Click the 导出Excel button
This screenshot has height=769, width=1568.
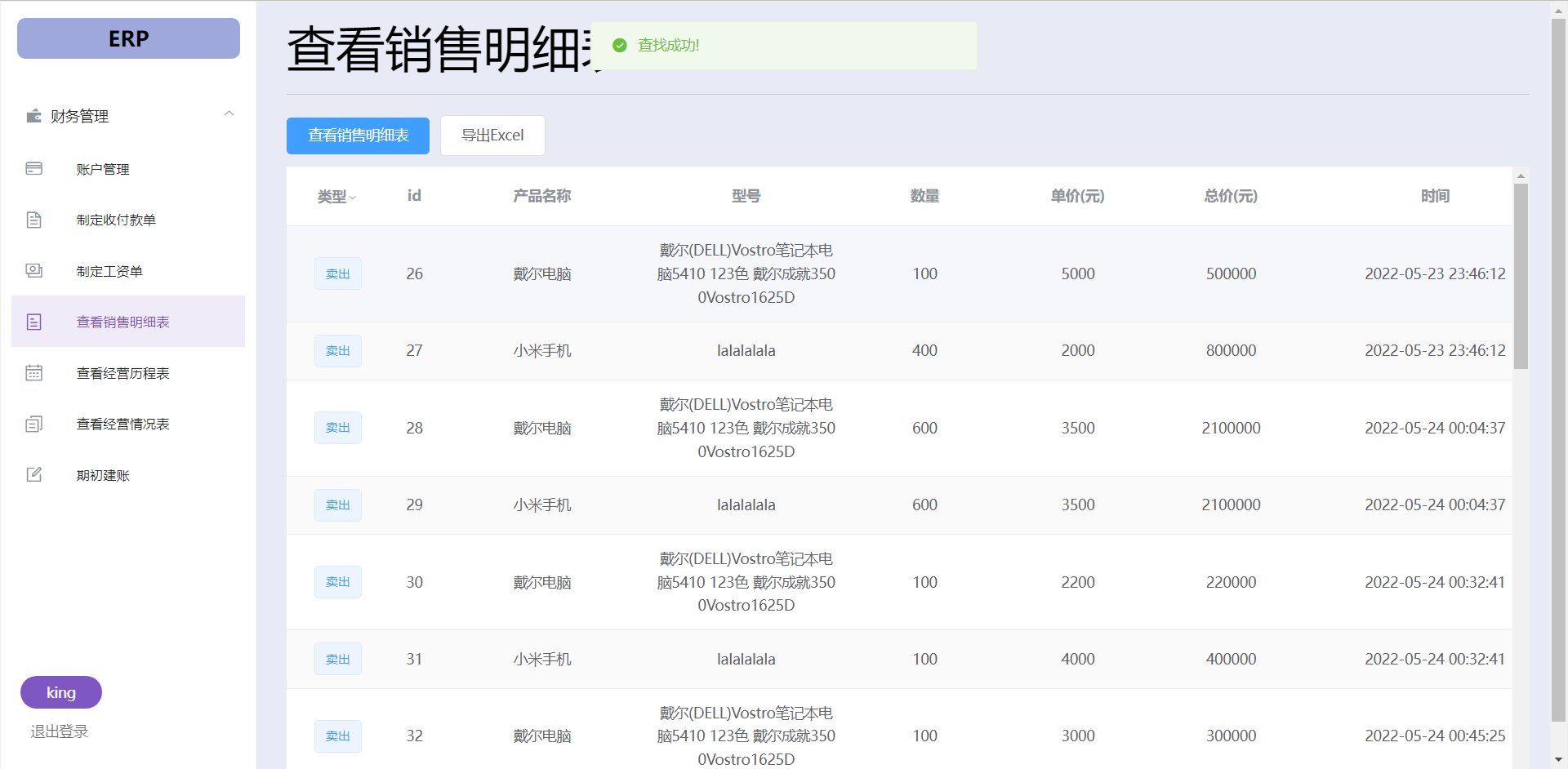pos(492,136)
